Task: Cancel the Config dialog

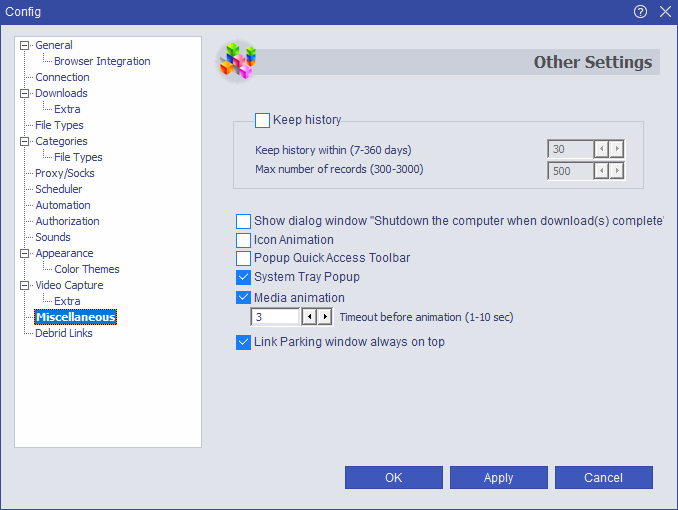Action: [604, 478]
